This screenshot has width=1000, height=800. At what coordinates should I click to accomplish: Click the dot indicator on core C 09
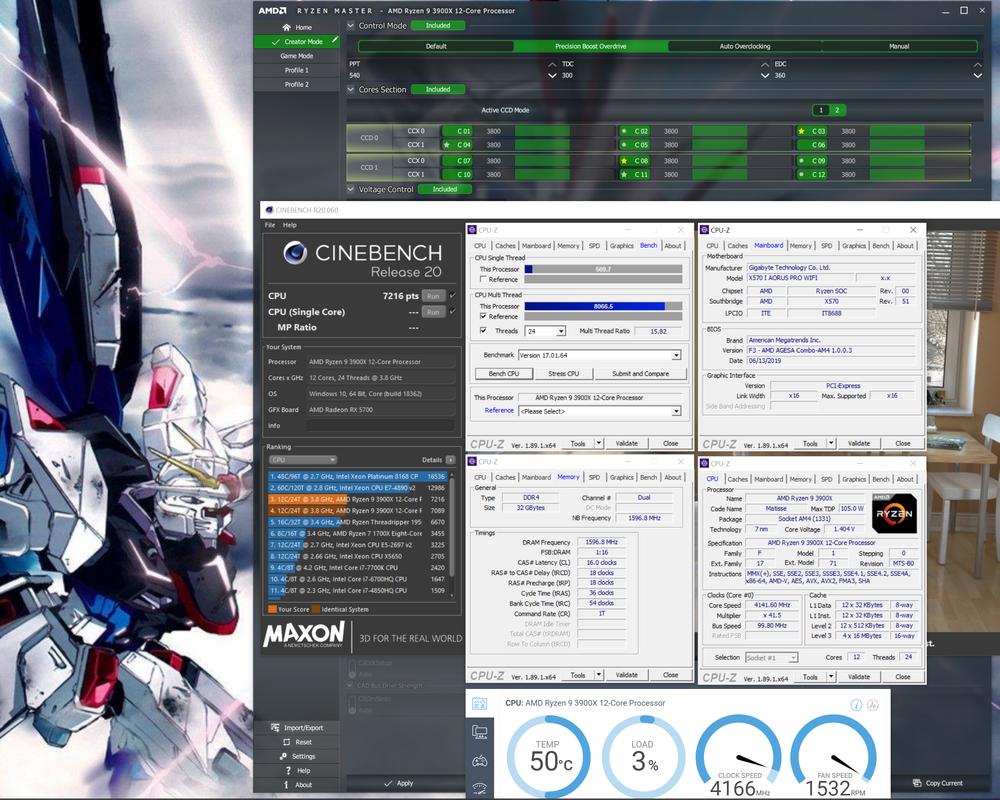(801, 161)
